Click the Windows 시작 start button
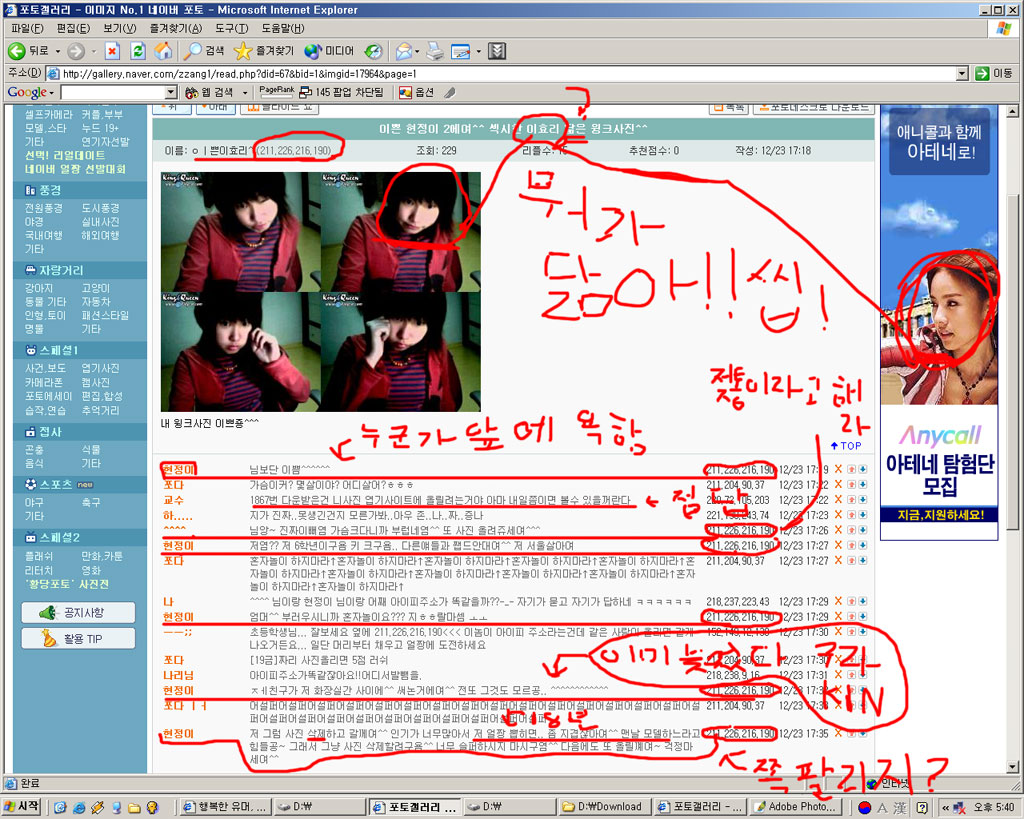1024x819 pixels. [22, 807]
